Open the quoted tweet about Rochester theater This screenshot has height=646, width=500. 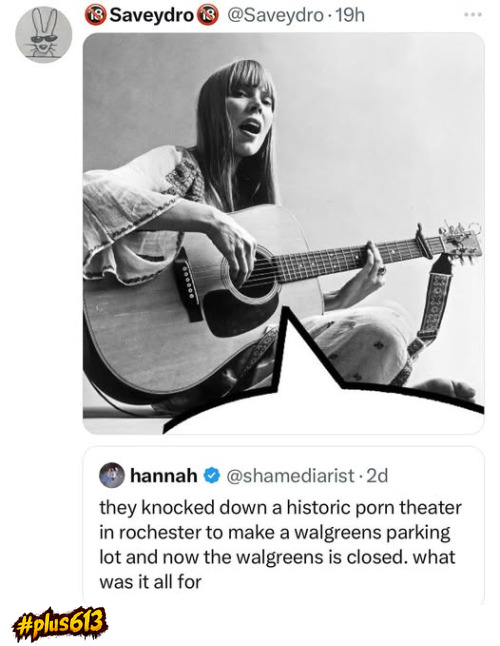click(283, 525)
